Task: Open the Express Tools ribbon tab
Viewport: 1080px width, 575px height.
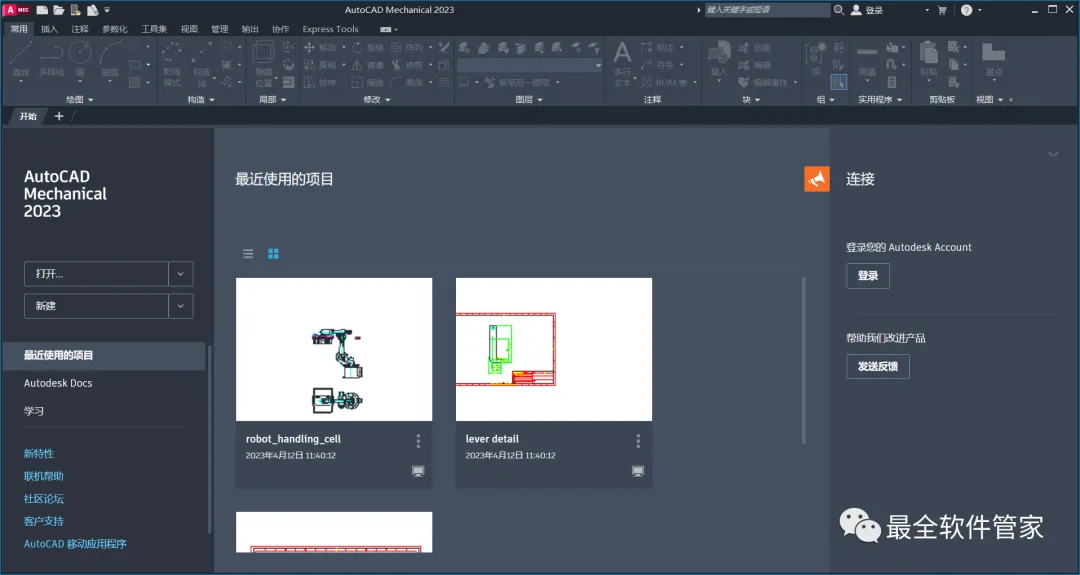Action: (331, 29)
